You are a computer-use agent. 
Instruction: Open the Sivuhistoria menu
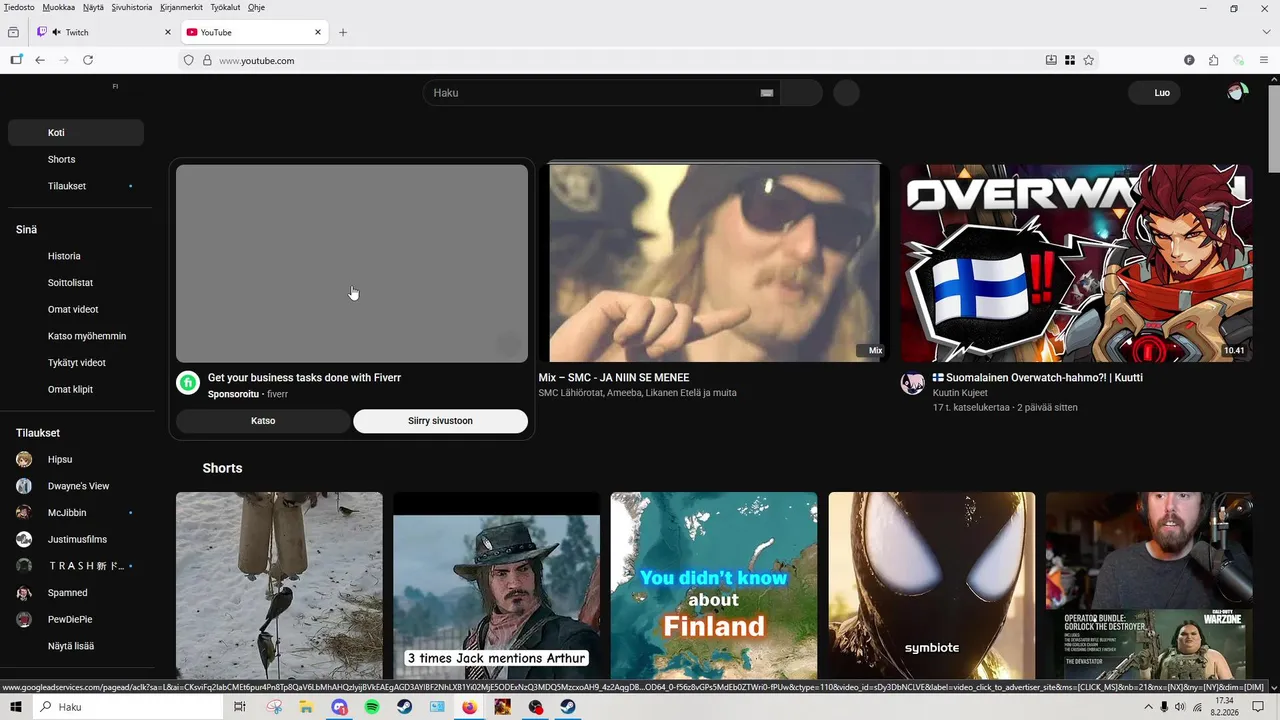131,7
